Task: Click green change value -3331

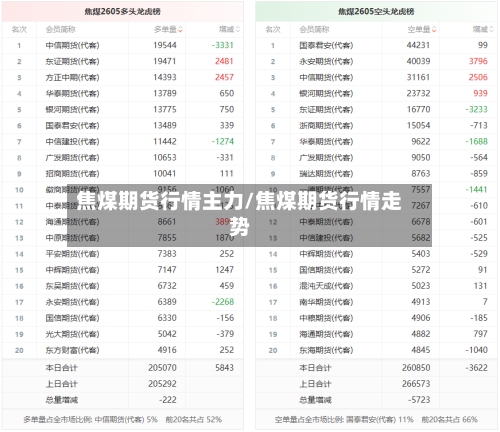Action: point(223,45)
